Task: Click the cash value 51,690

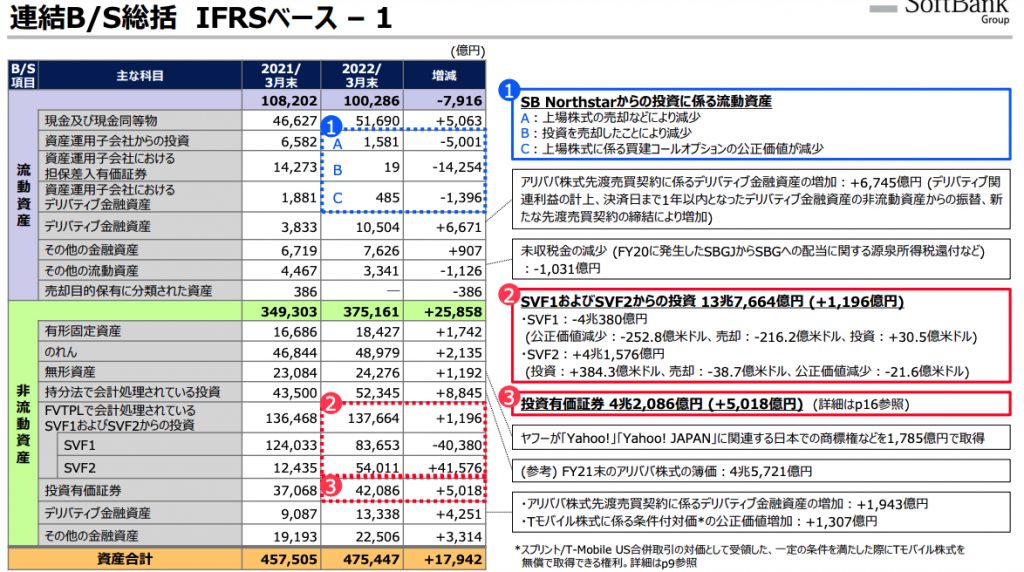Action: pyautogui.click(x=377, y=121)
